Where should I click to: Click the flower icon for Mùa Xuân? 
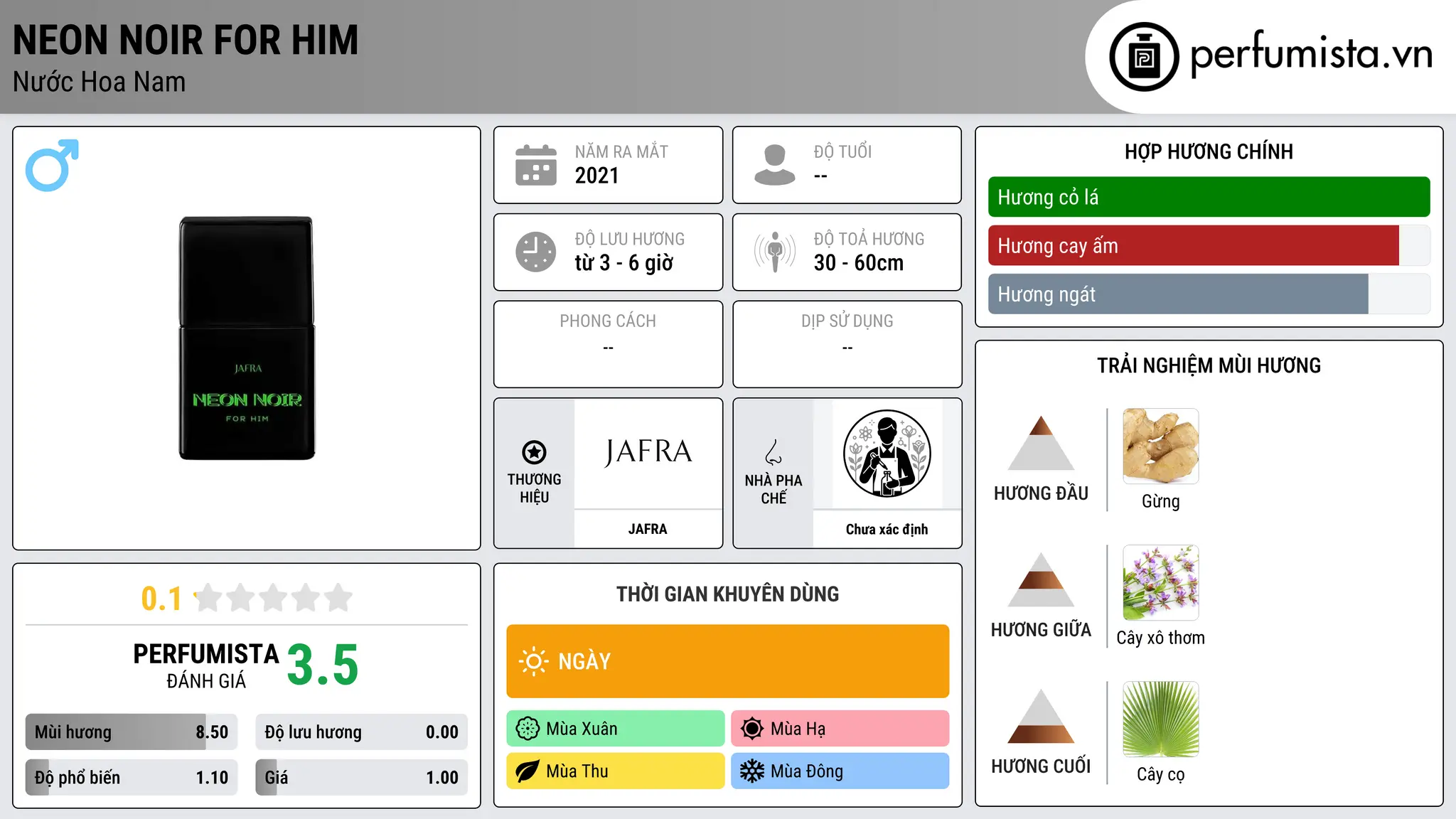click(x=528, y=729)
